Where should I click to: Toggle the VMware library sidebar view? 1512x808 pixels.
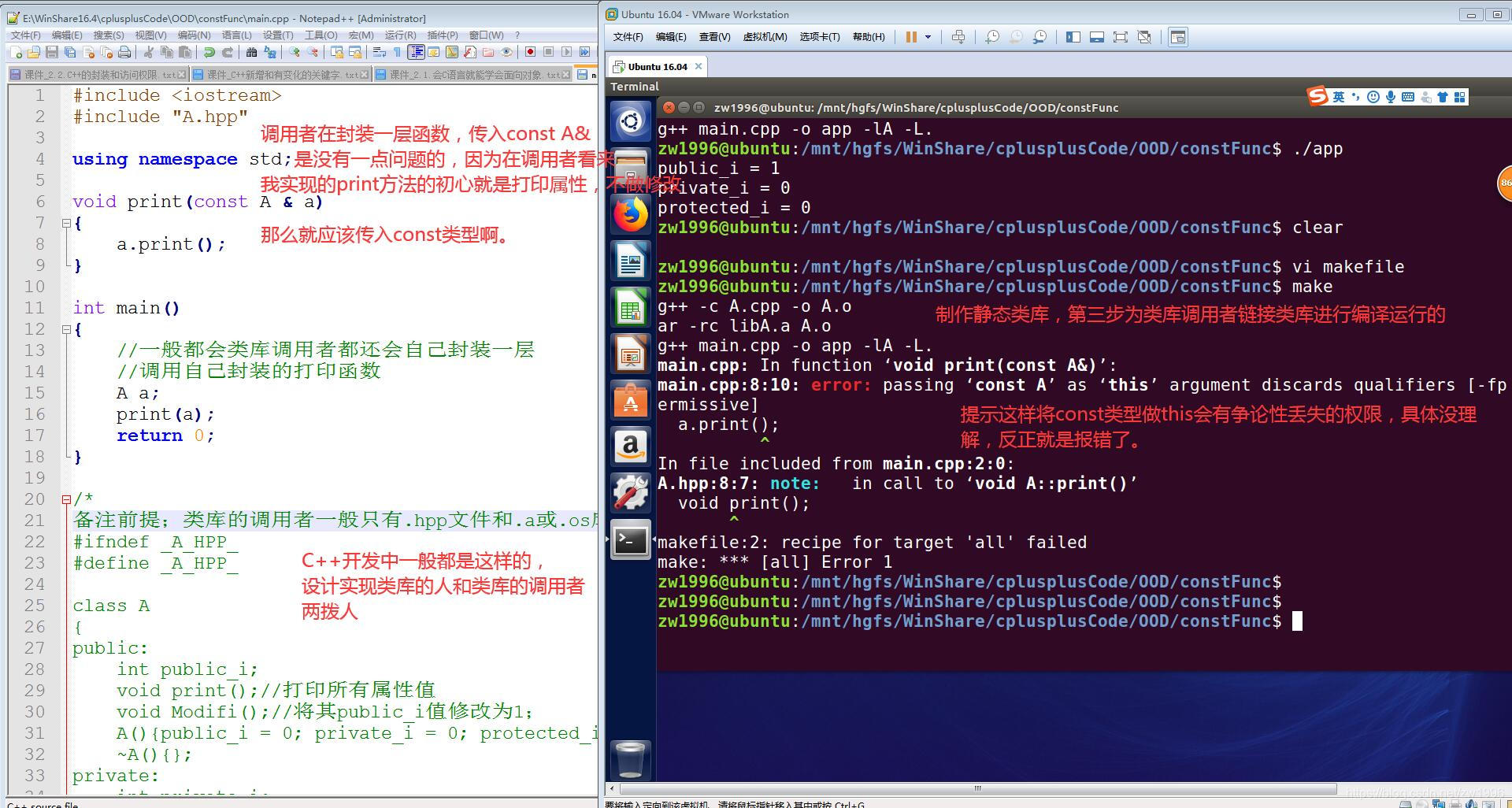coord(1073,37)
